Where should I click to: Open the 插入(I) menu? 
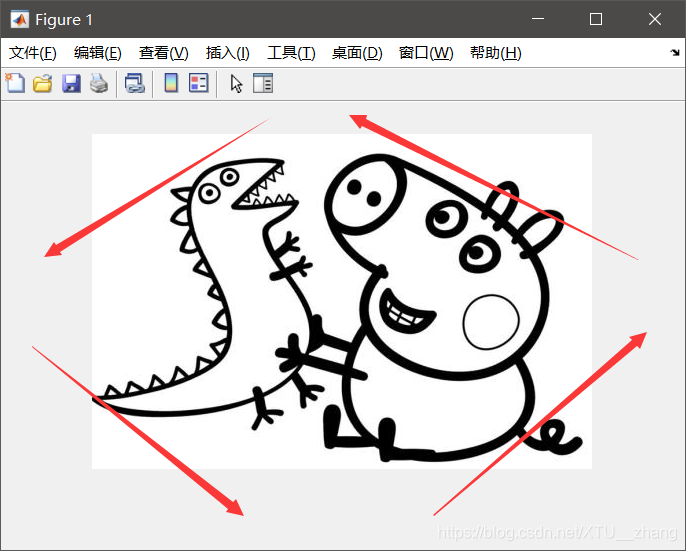click(228, 53)
